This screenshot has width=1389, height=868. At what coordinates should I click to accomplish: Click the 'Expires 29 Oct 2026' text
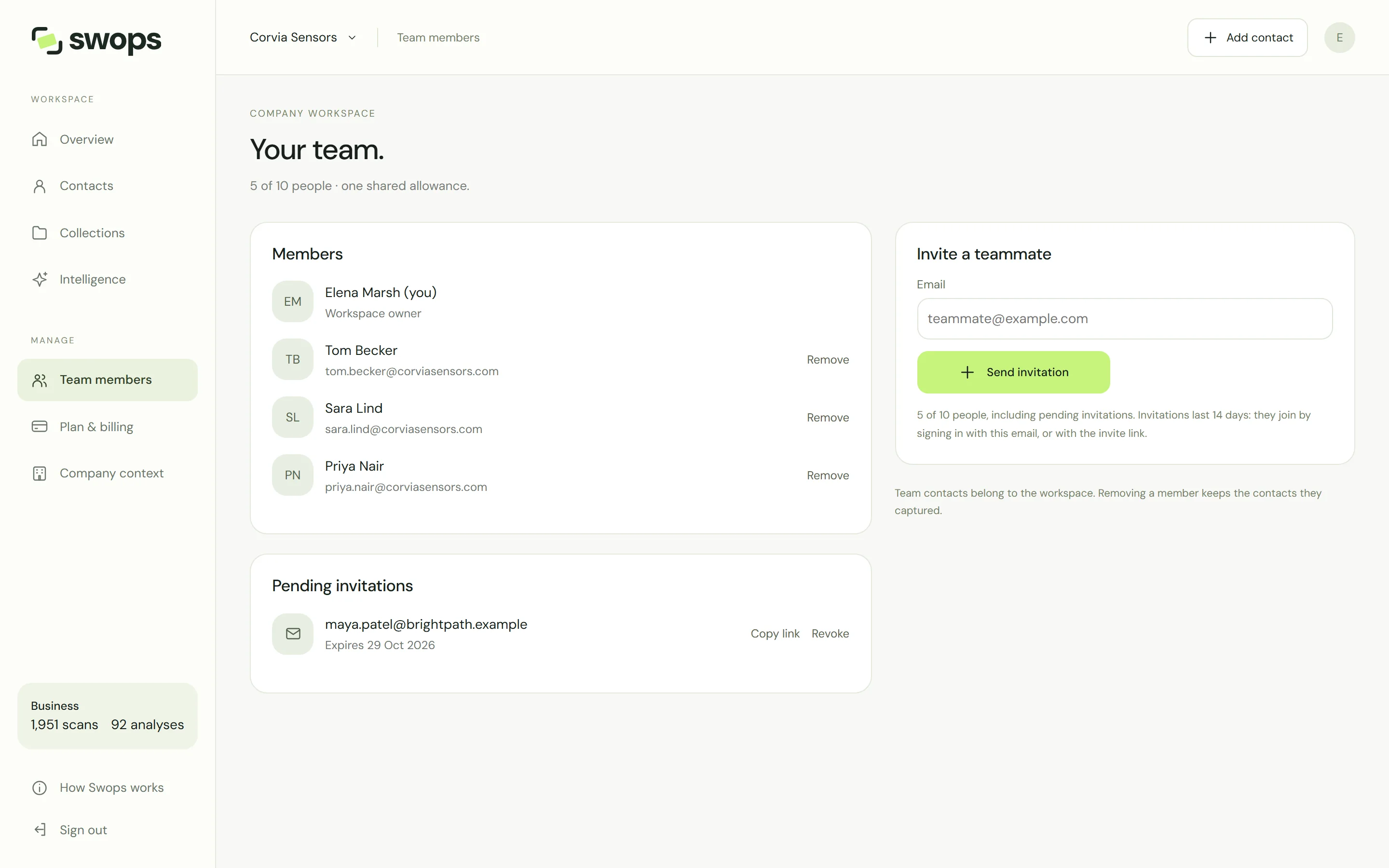(x=380, y=645)
